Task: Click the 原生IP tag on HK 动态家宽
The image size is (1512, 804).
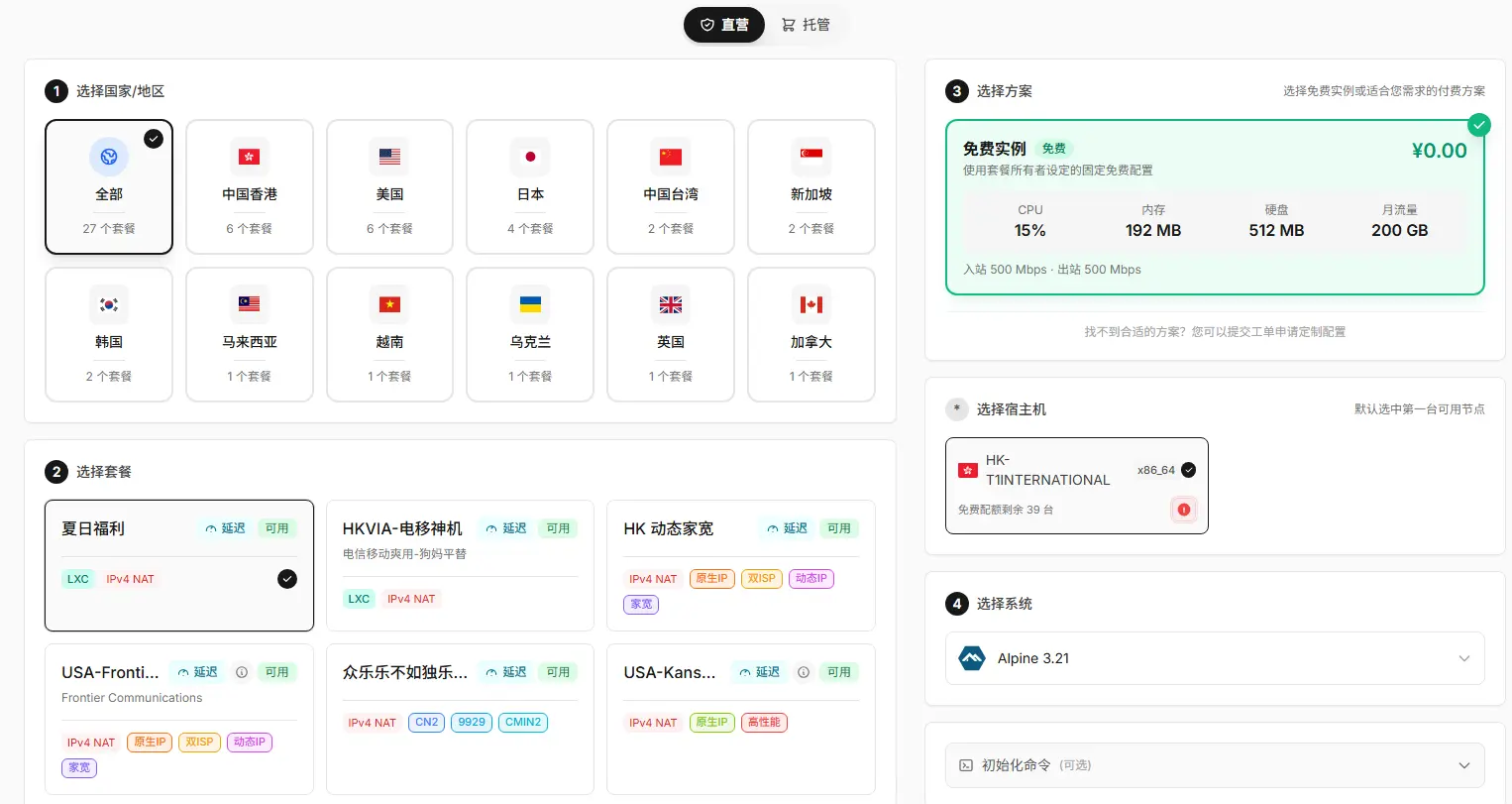Action: pyautogui.click(x=711, y=579)
